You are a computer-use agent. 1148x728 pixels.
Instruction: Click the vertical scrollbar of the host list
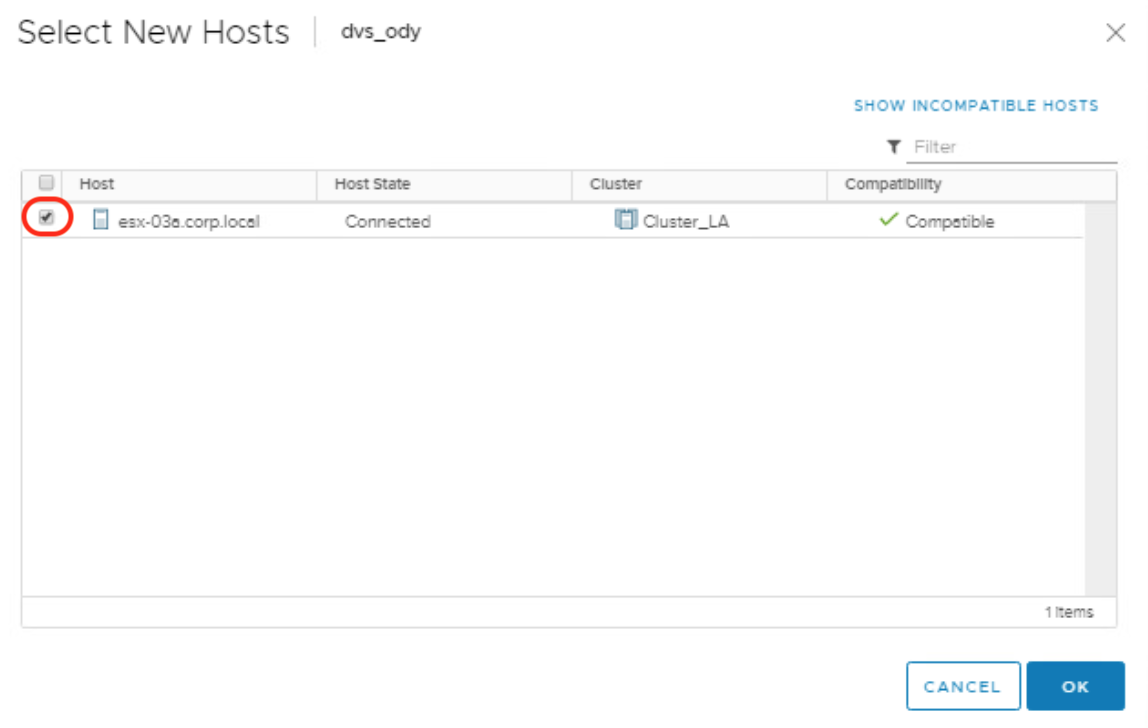[1100, 399]
